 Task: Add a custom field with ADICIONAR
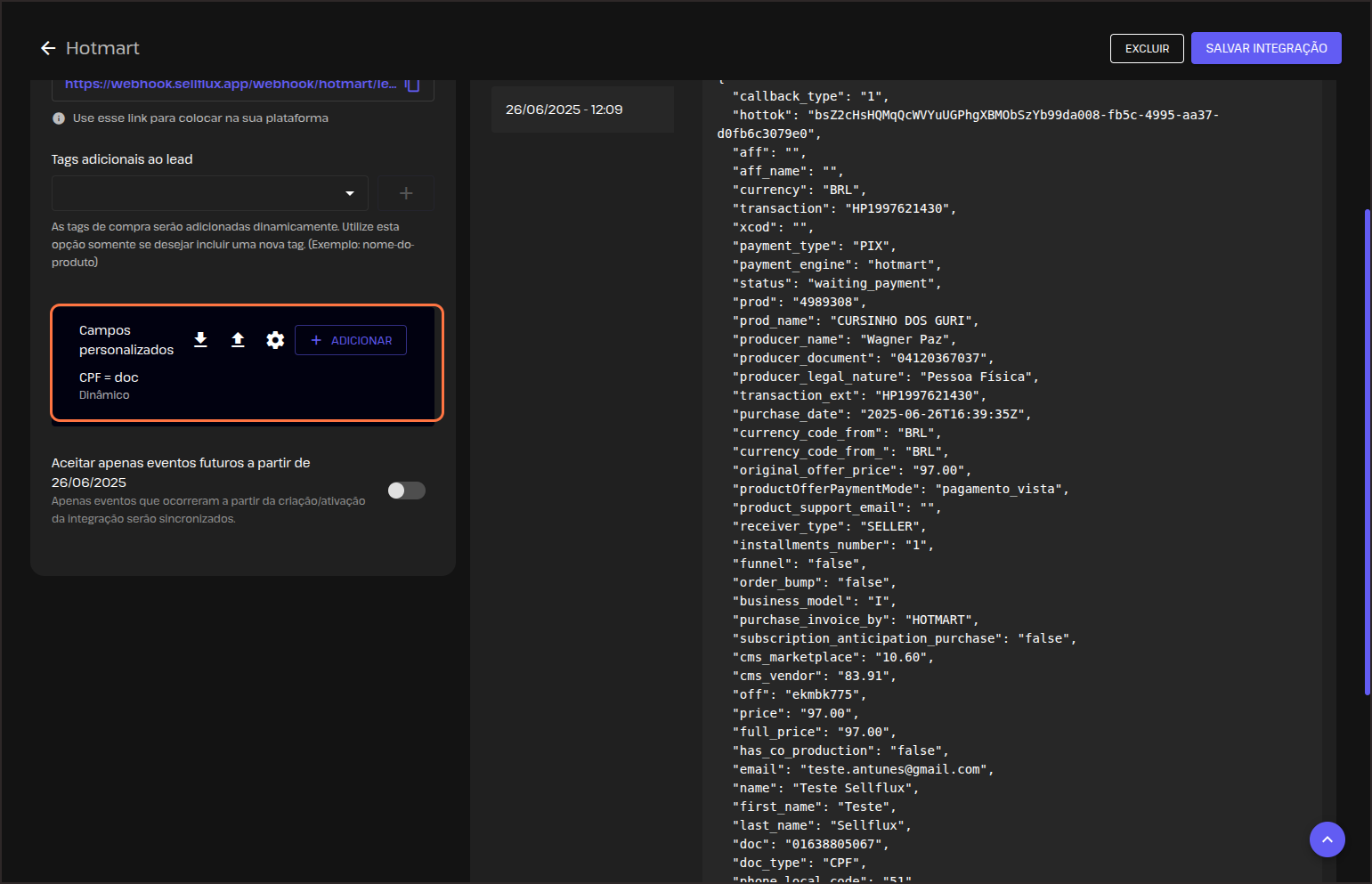click(351, 340)
